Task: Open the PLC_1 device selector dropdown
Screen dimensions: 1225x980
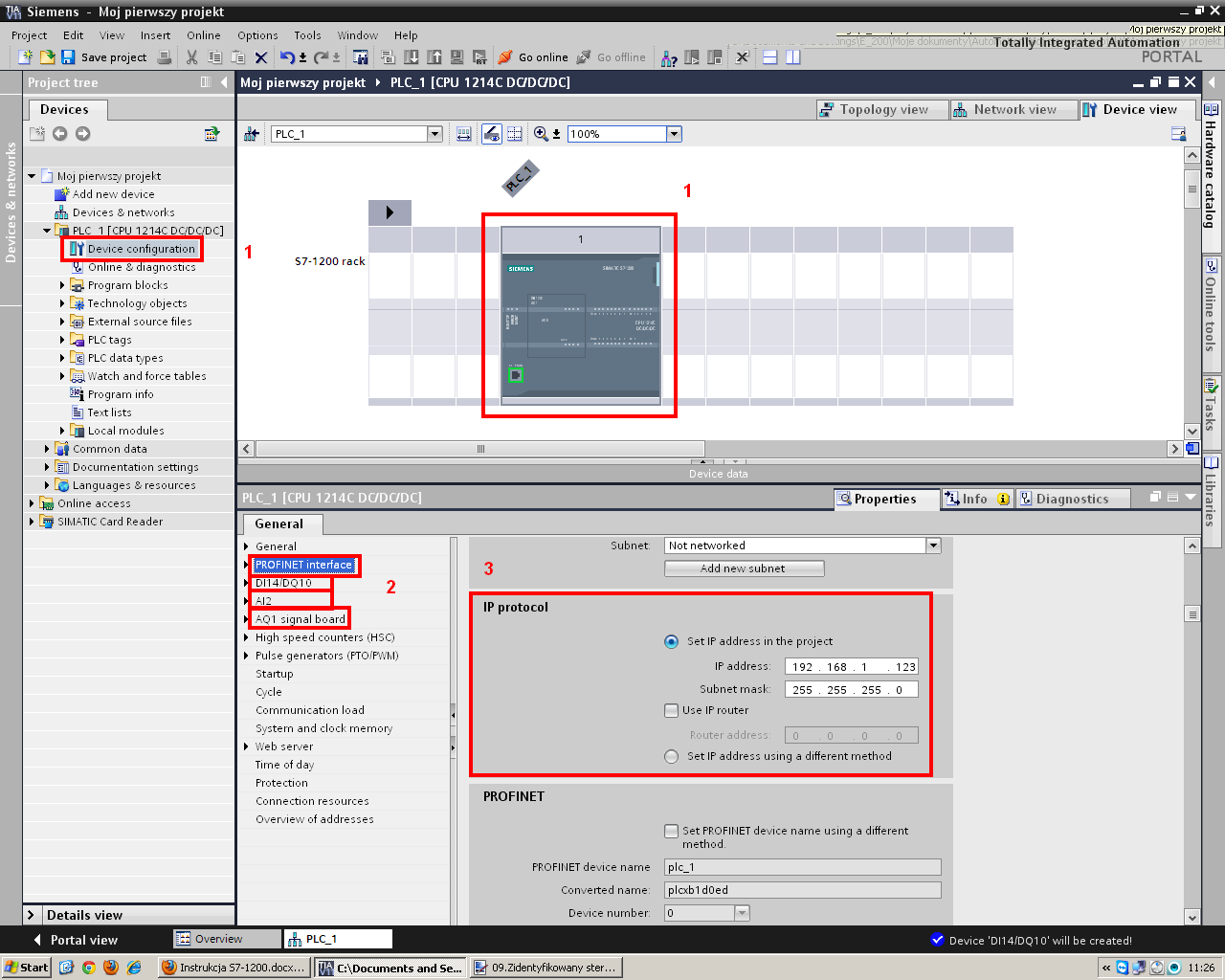Action: click(434, 134)
